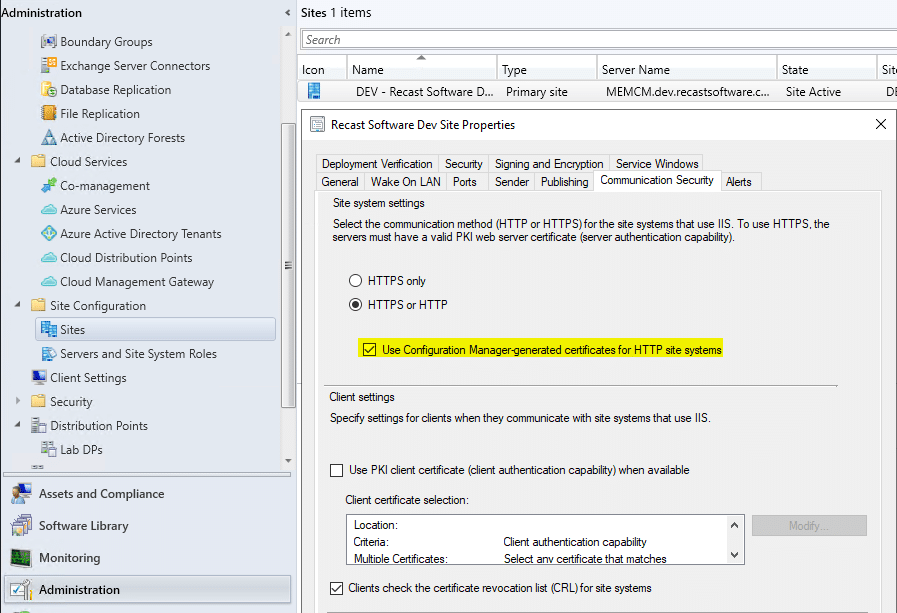This screenshot has height=613, width=897.
Task: Click the Modify button for client certificates
Action: pos(809,525)
